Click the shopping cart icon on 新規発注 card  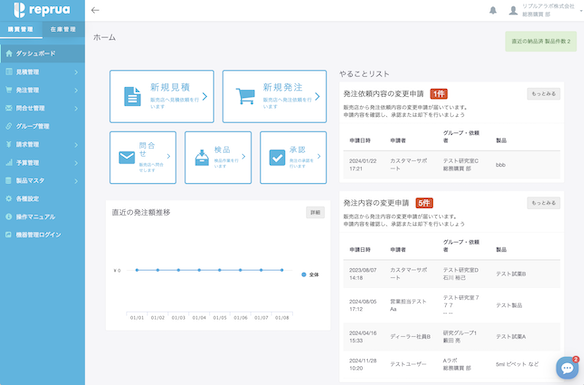coord(245,96)
